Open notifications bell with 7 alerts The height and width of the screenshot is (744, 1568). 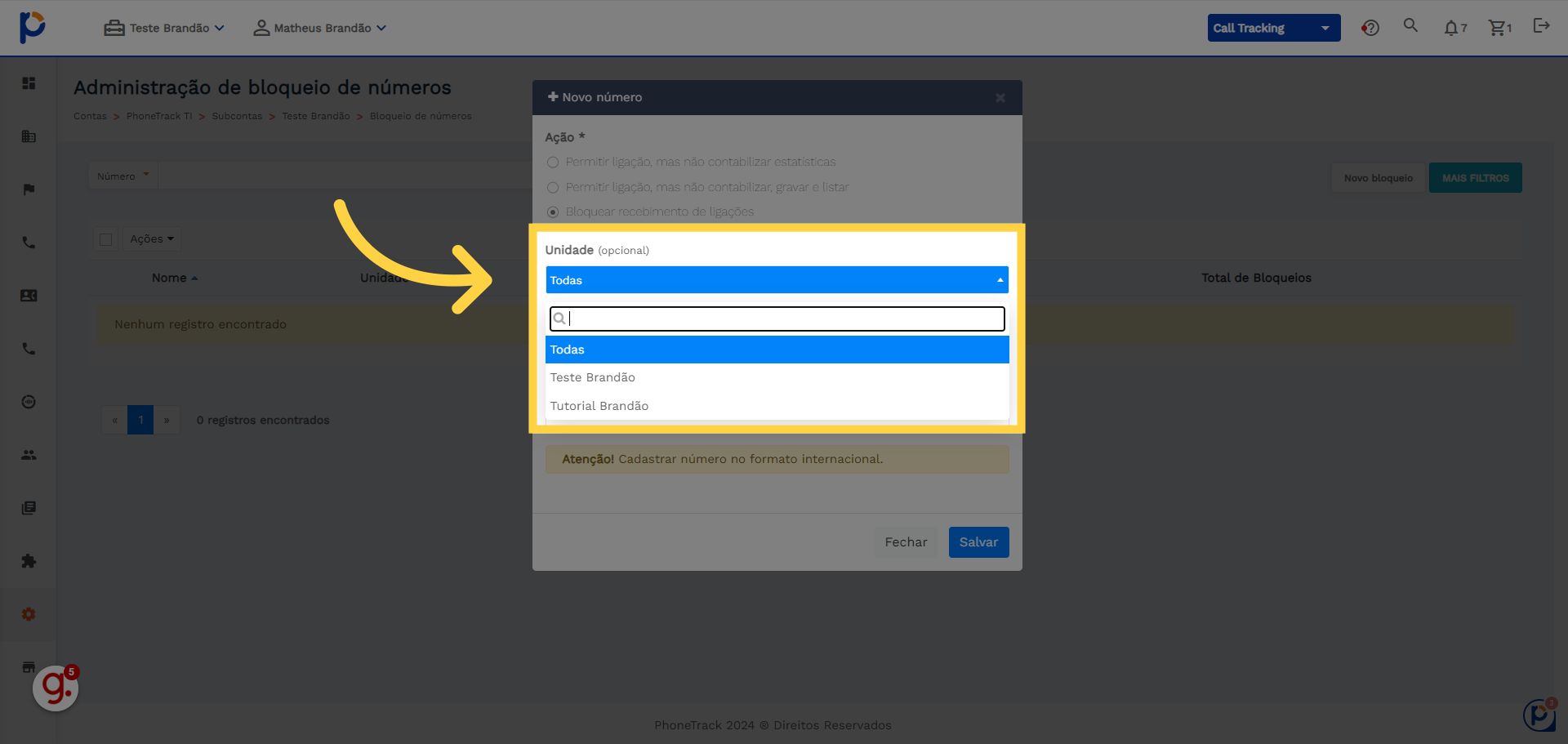1455,28
